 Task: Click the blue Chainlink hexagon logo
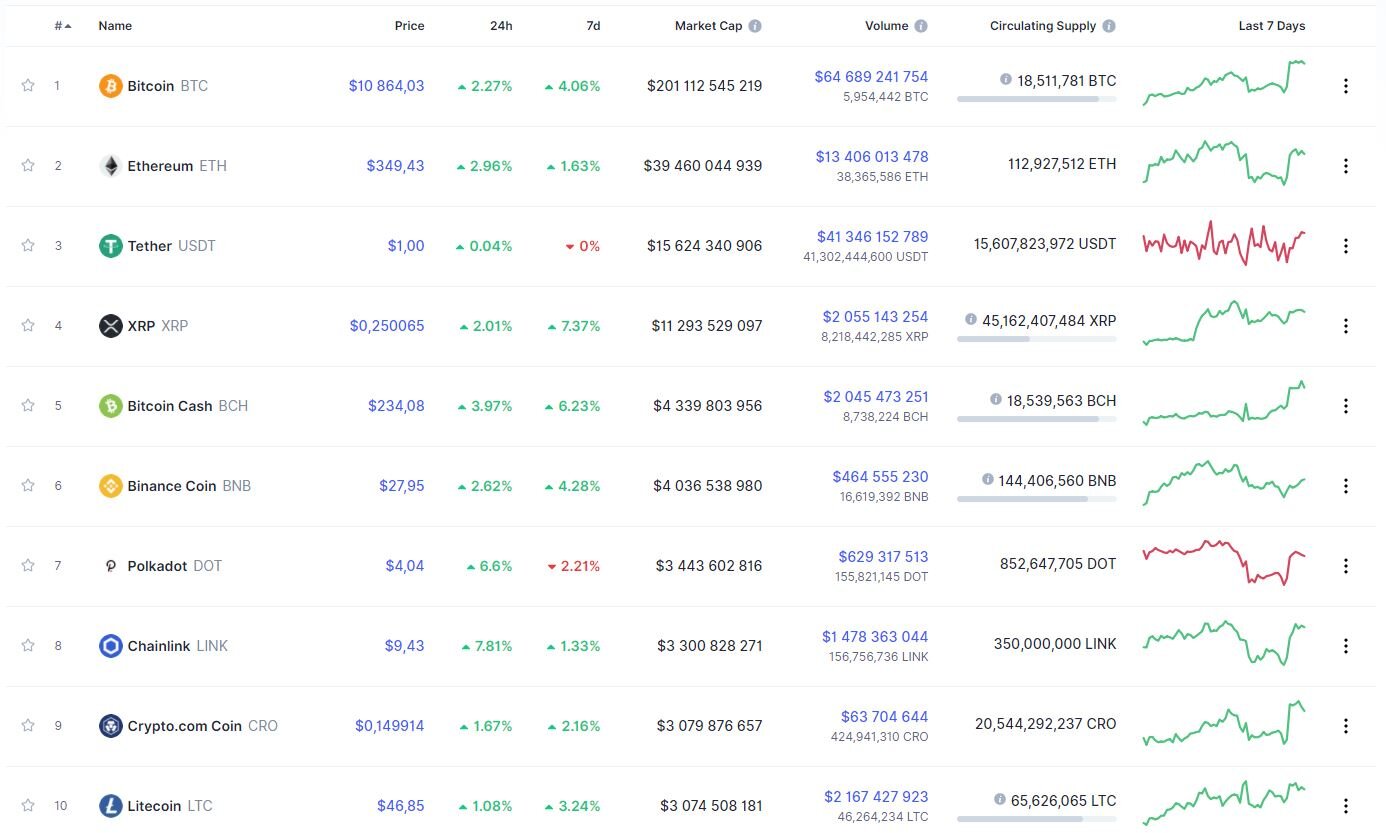tap(110, 646)
